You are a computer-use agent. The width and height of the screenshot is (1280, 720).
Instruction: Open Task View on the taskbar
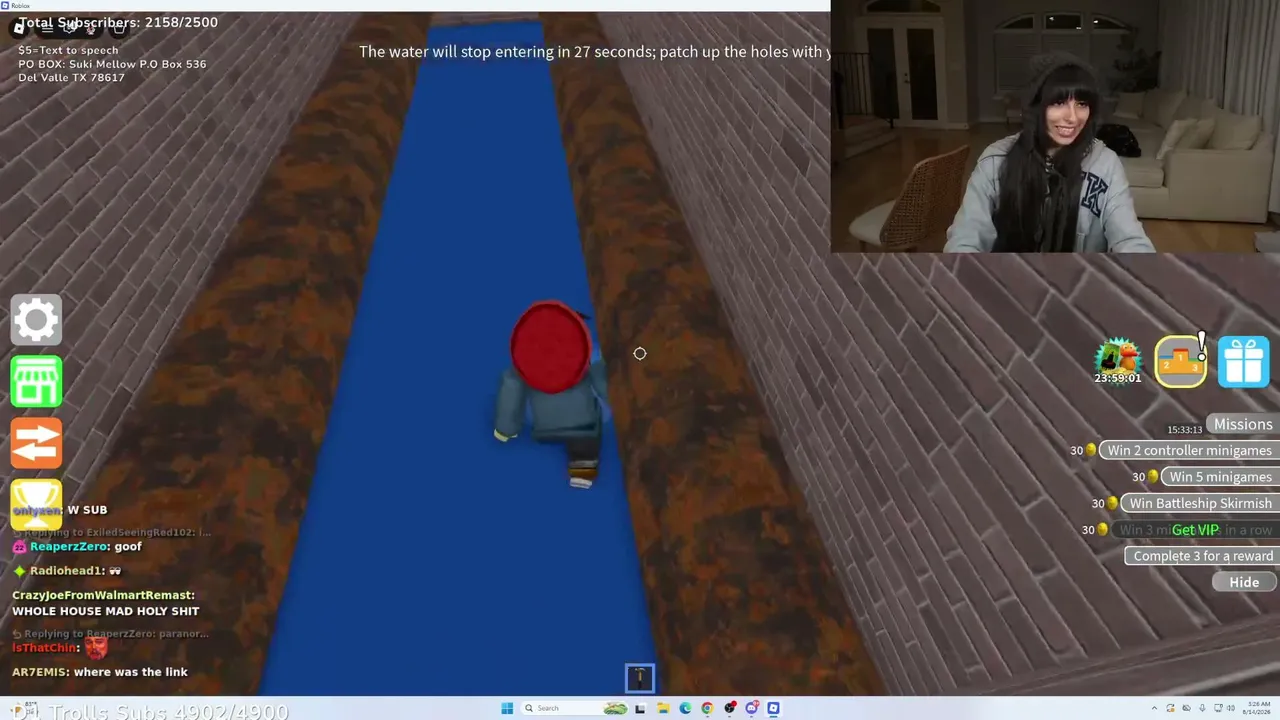pos(641,708)
